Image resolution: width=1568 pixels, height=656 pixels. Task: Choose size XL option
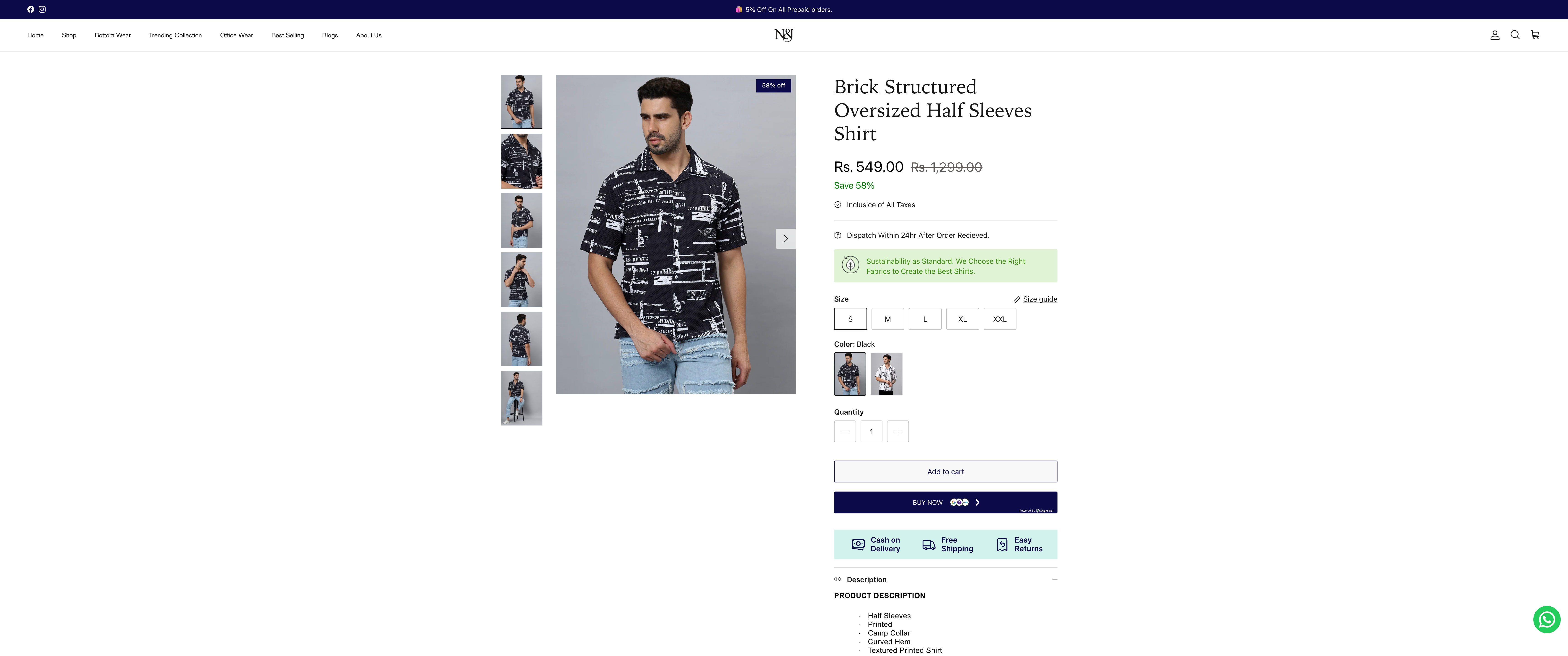click(x=962, y=319)
